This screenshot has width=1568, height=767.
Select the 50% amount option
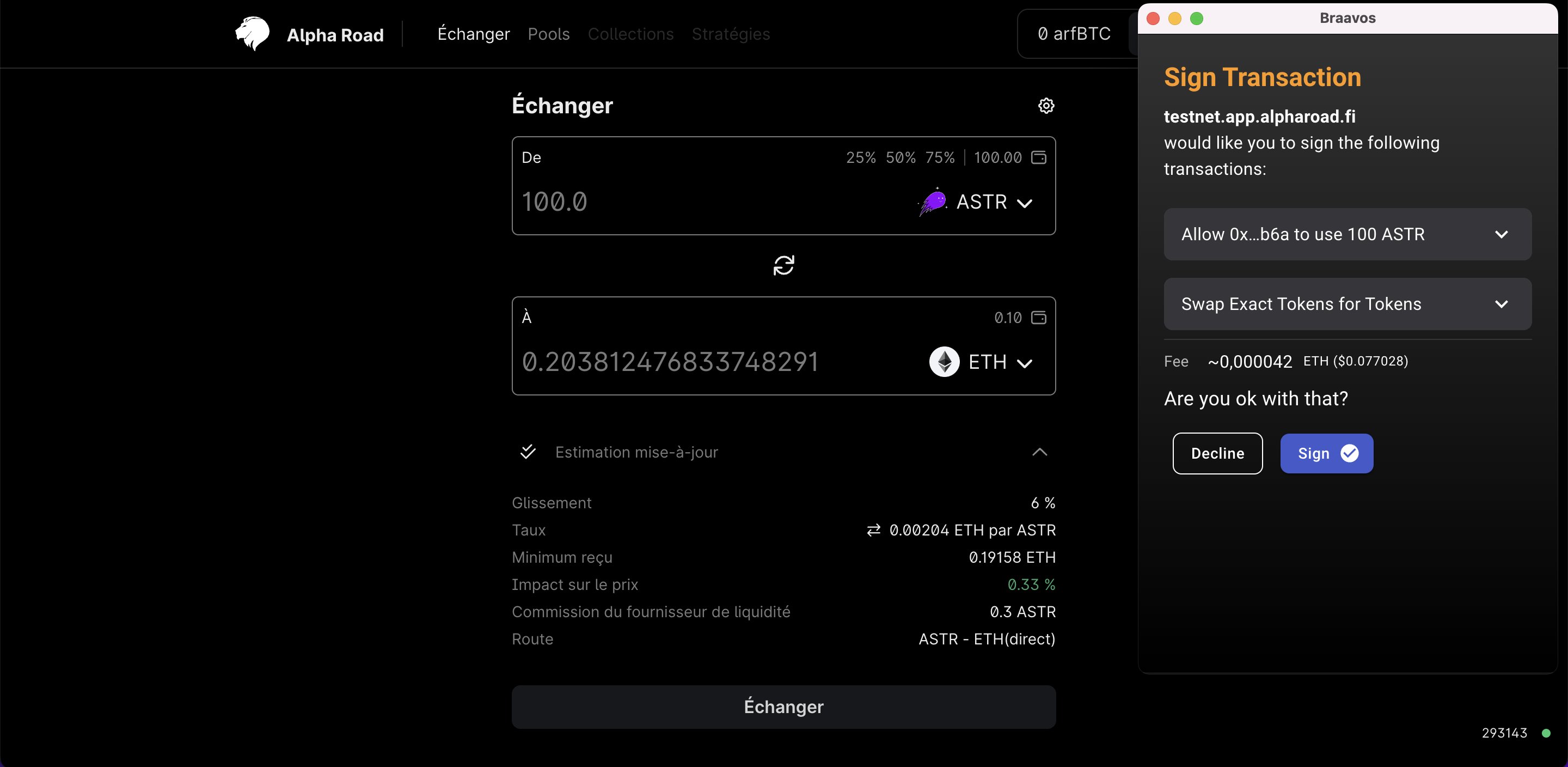tap(901, 158)
